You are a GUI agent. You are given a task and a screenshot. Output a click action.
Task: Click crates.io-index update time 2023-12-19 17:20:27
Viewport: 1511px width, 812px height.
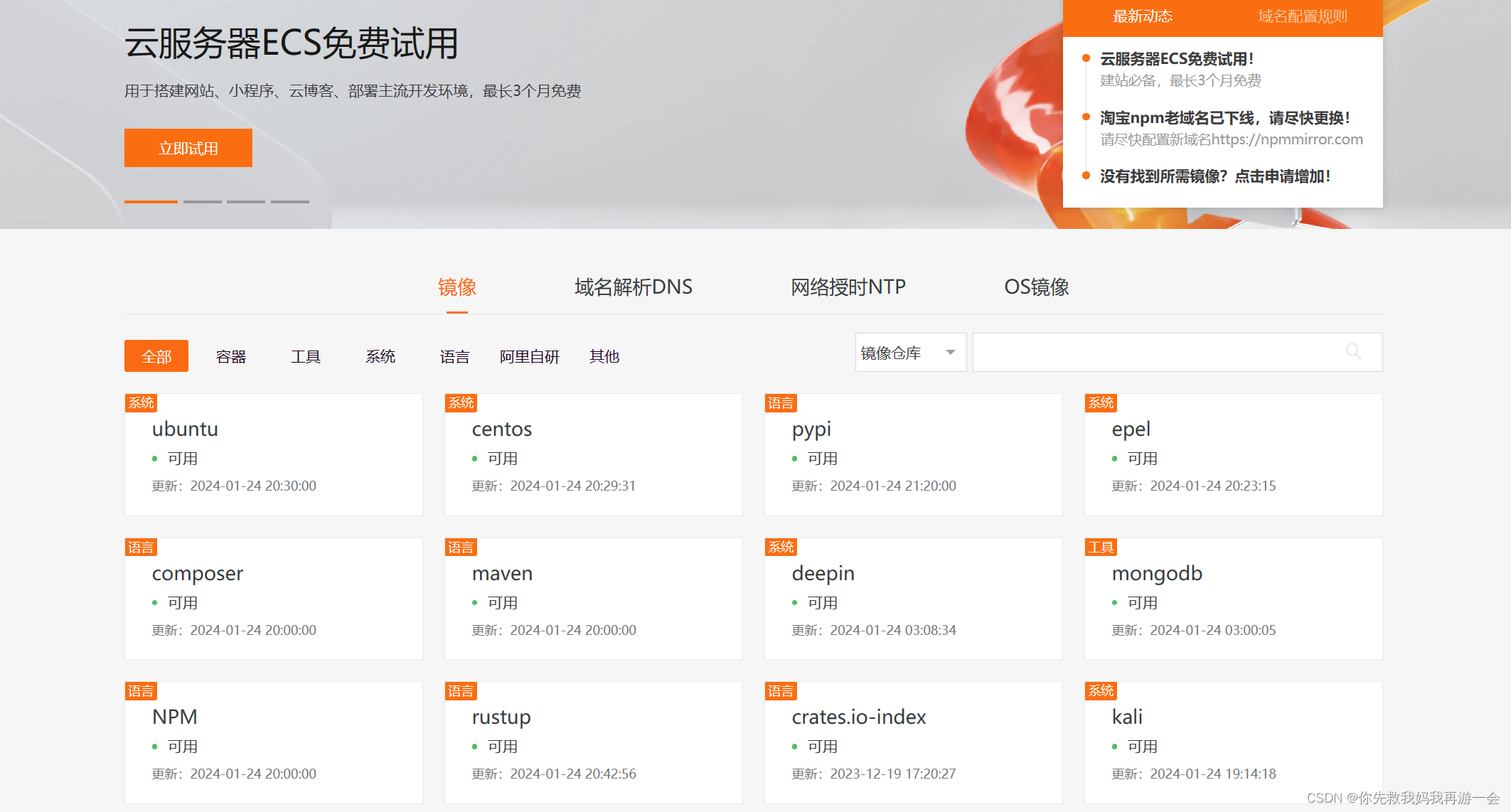(x=893, y=774)
